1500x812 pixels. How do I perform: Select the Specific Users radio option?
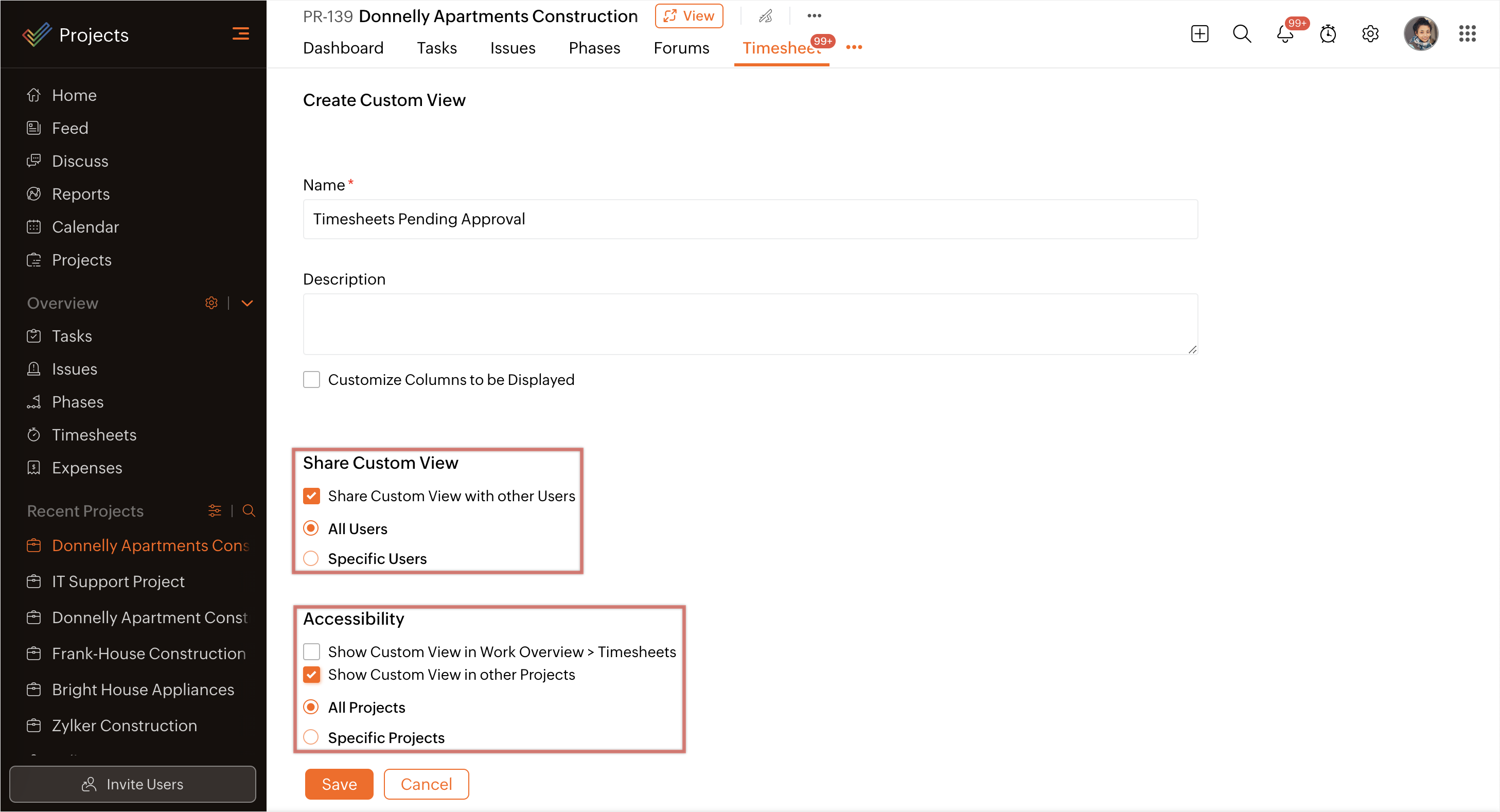pos(311,559)
